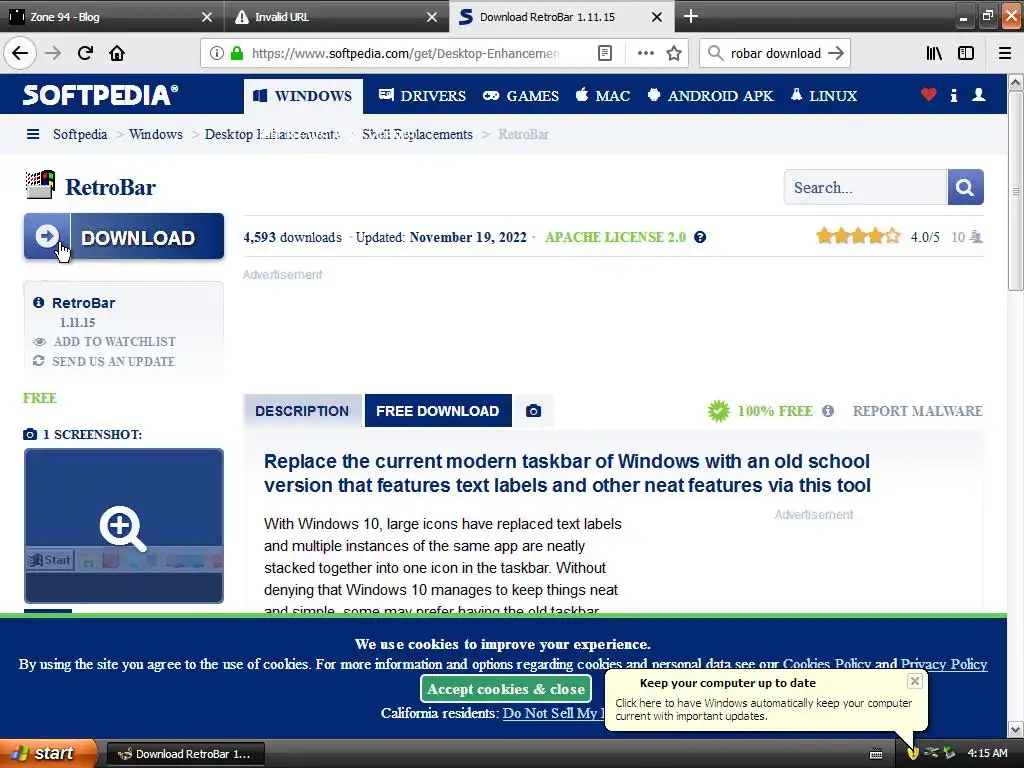Open the Mac section
The width and height of the screenshot is (1024, 768).
603,96
